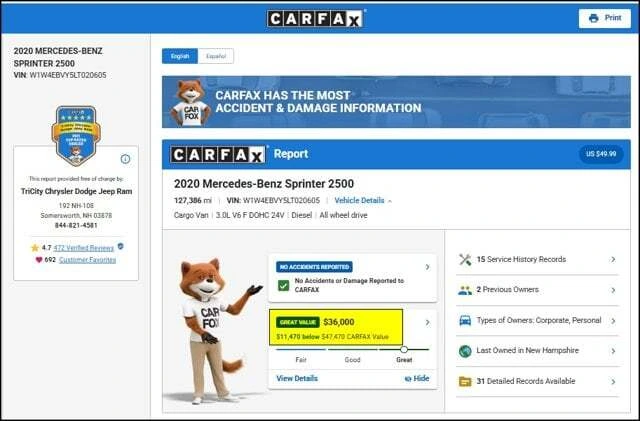Click the $36,000 price text
This screenshot has height=421, width=640.
pos(339,322)
